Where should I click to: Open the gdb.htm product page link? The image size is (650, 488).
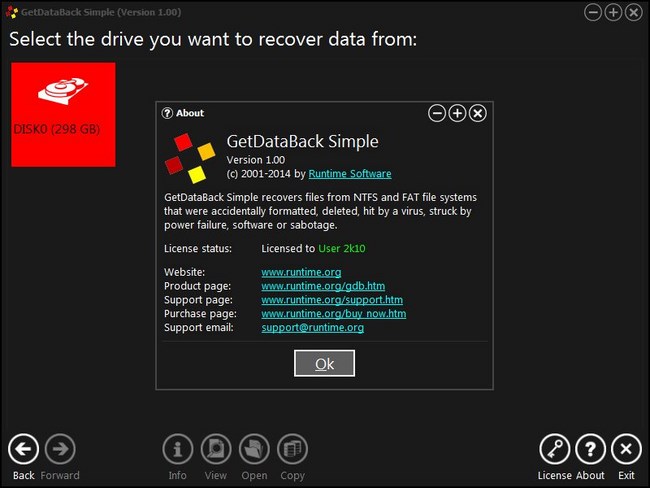tap(323, 286)
